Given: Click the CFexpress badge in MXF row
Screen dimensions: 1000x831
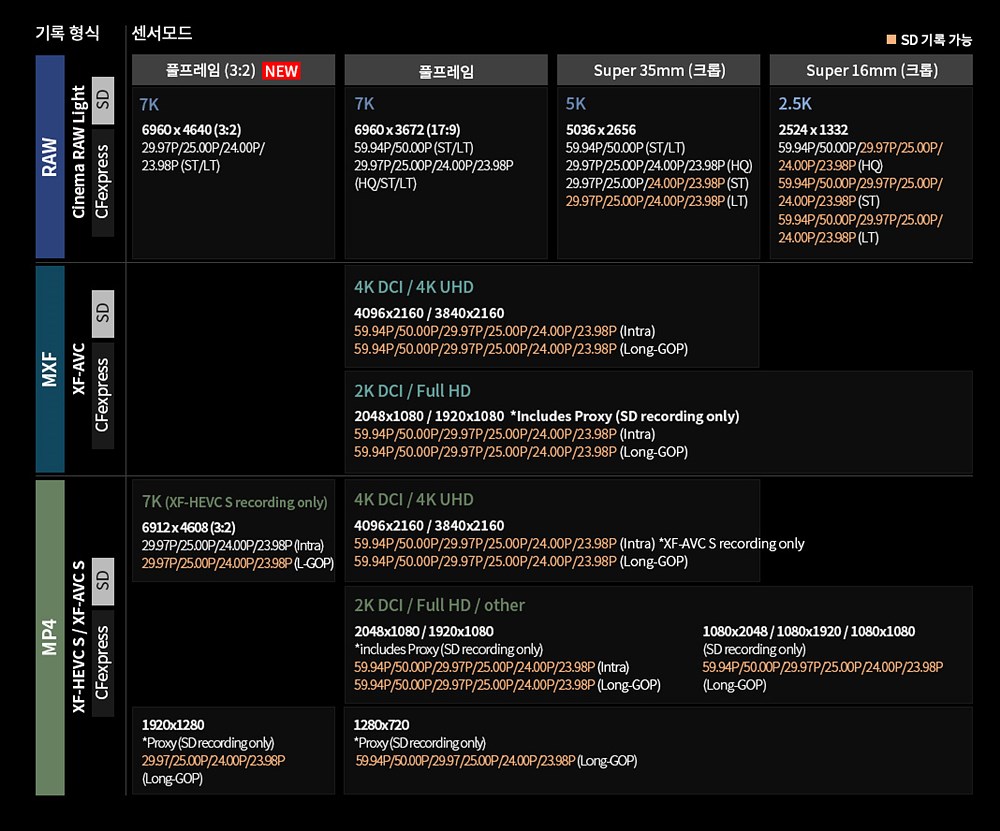Looking at the screenshot, I should 103,395.
